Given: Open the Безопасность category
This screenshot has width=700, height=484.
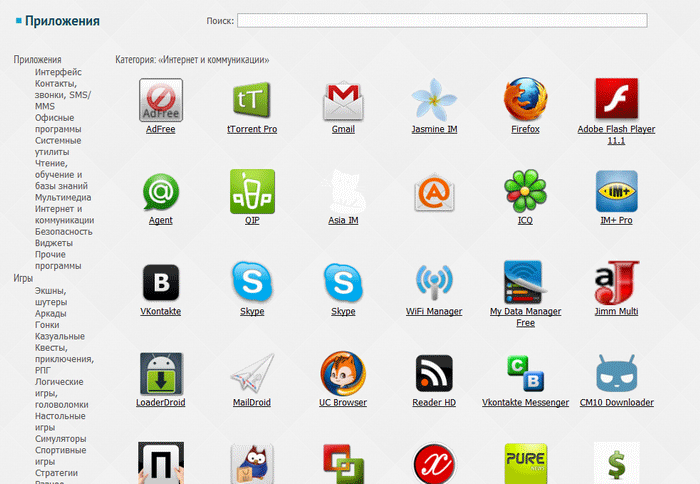Looking at the screenshot, I should point(63,232).
